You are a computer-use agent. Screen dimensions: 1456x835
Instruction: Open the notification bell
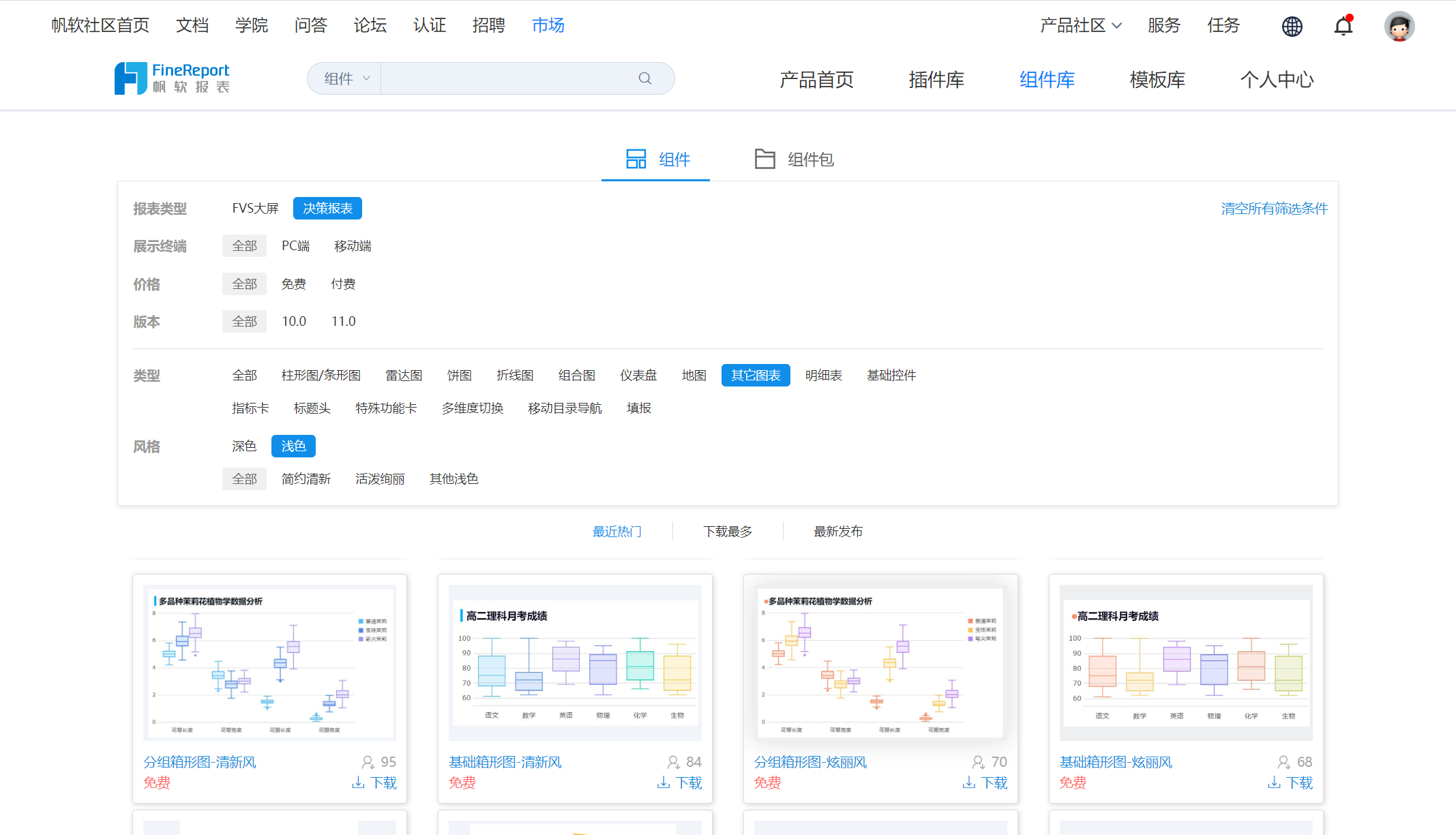click(1343, 26)
